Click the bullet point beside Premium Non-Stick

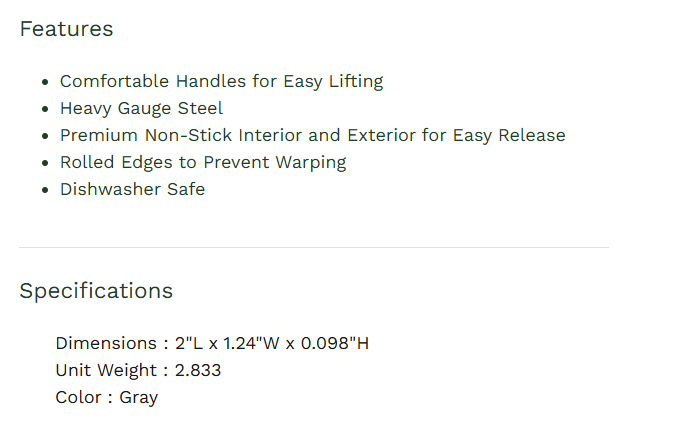point(45,136)
